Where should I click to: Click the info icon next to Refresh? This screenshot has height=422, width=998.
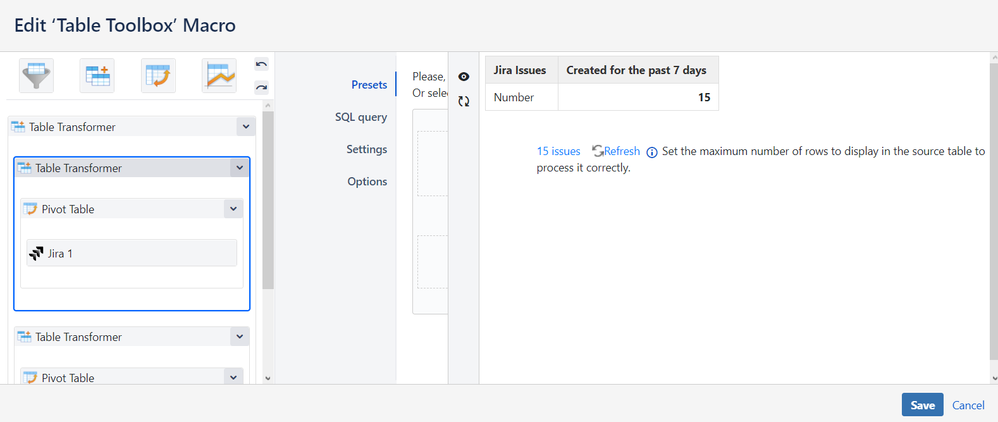click(652, 152)
